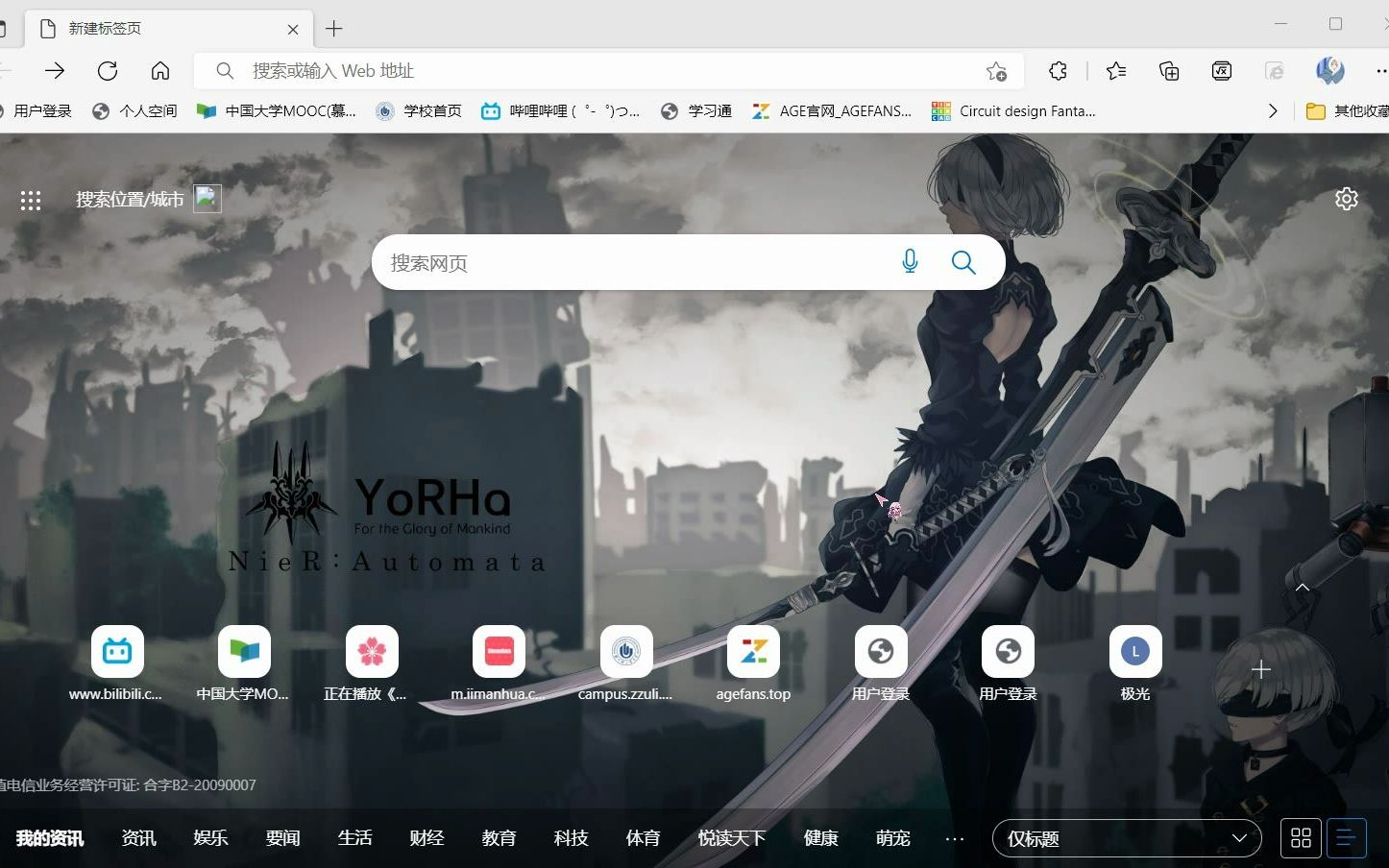This screenshot has height=868, width=1389.
Task: Click the search magnifier in the search box
Action: pyautogui.click(x=963, y=260)
